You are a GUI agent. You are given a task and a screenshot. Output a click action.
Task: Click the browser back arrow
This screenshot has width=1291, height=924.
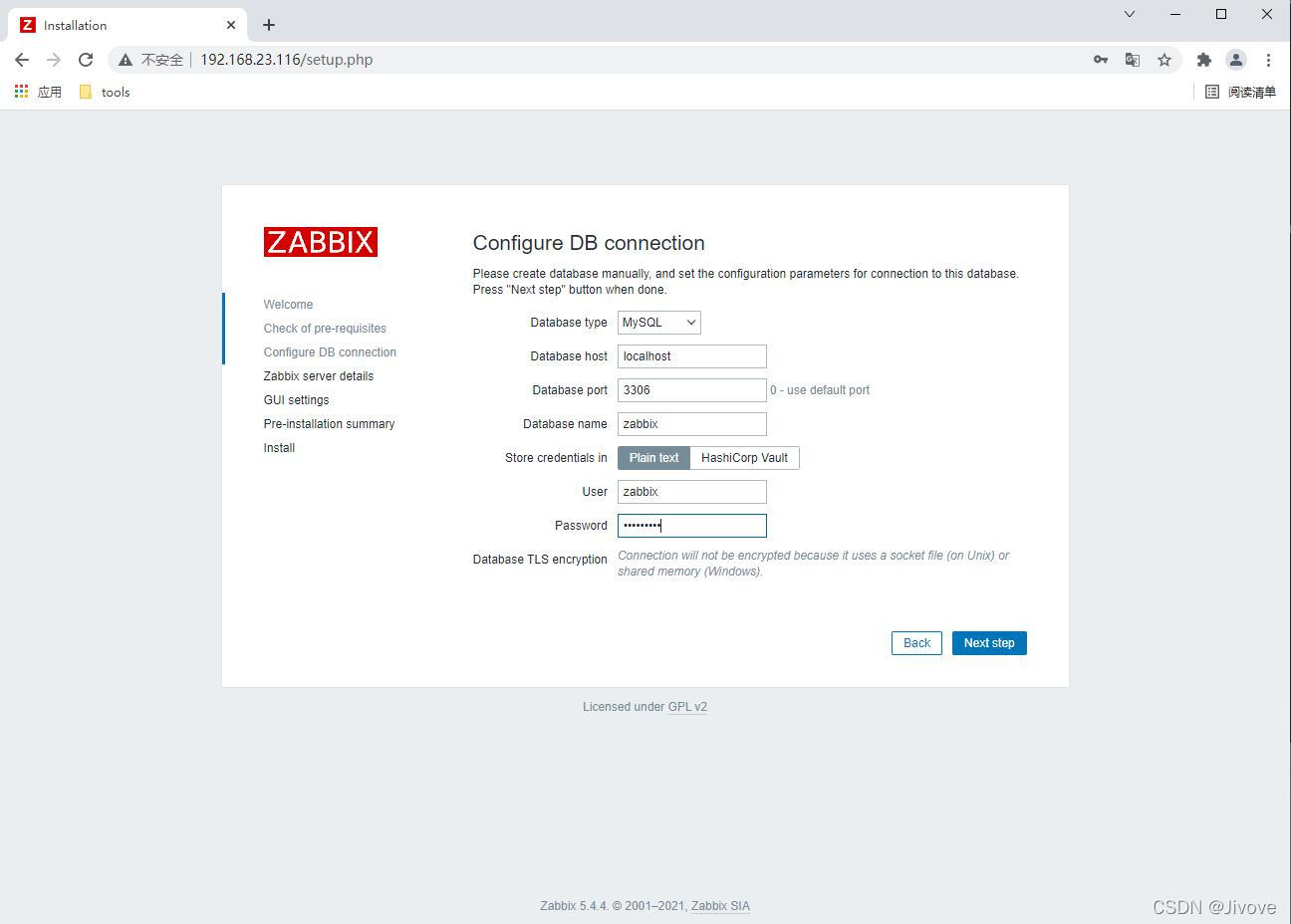pyautogui.click(x=22, y=60)
